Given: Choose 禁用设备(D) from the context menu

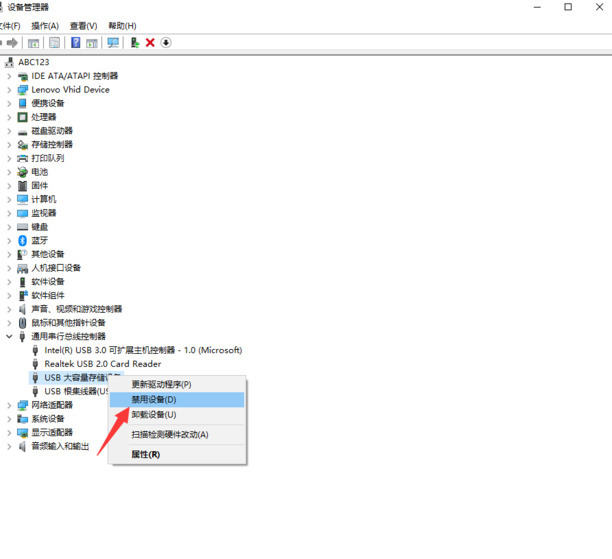Looking at the screenshot, I should pyautogui.click(x=154, y=400).
